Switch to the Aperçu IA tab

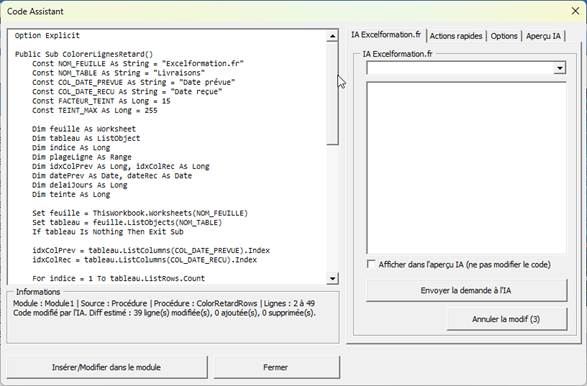543,36
